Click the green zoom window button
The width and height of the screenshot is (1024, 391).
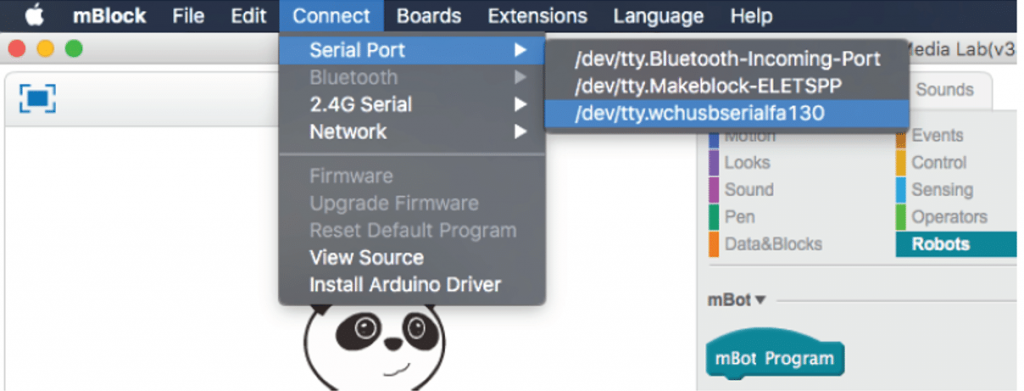click(74, 48)
